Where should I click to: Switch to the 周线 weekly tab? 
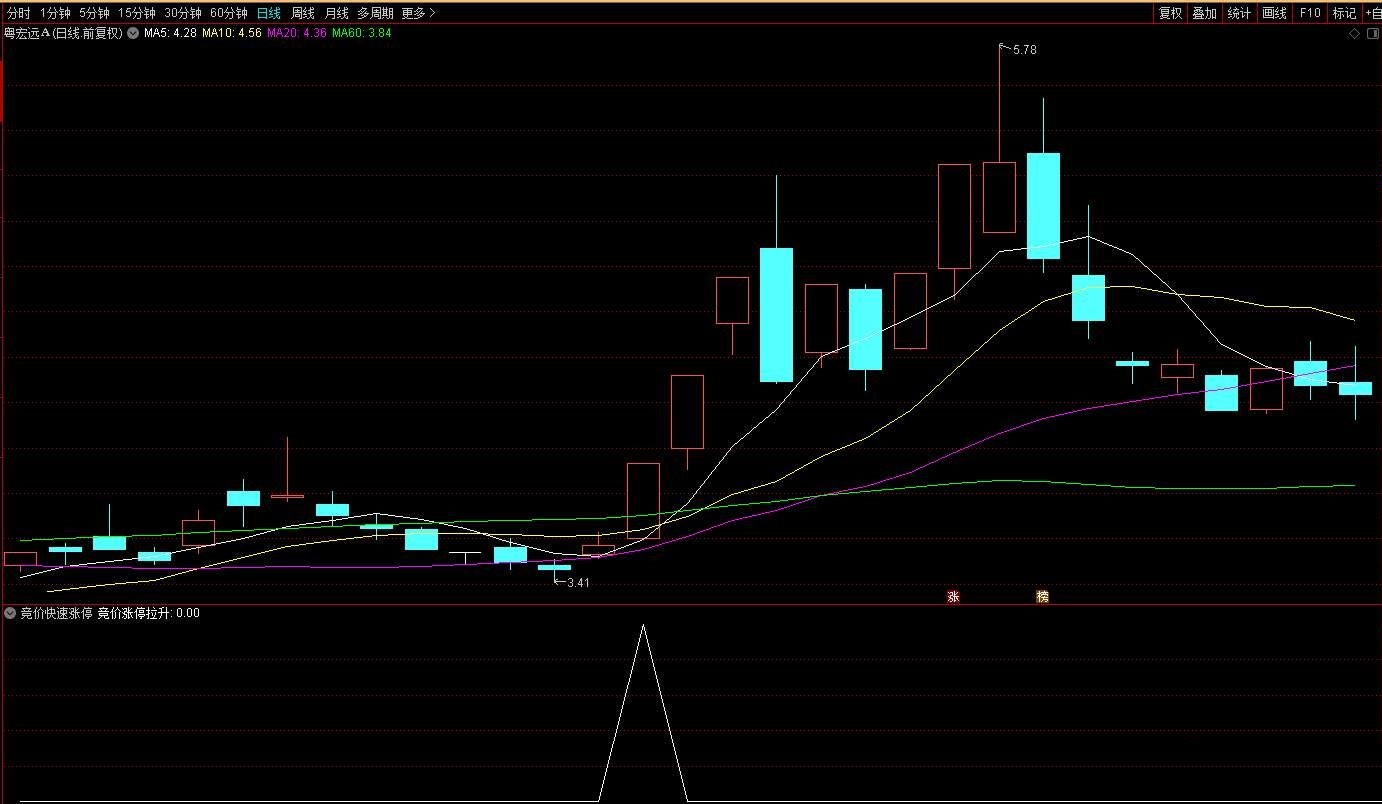(303, 13)
